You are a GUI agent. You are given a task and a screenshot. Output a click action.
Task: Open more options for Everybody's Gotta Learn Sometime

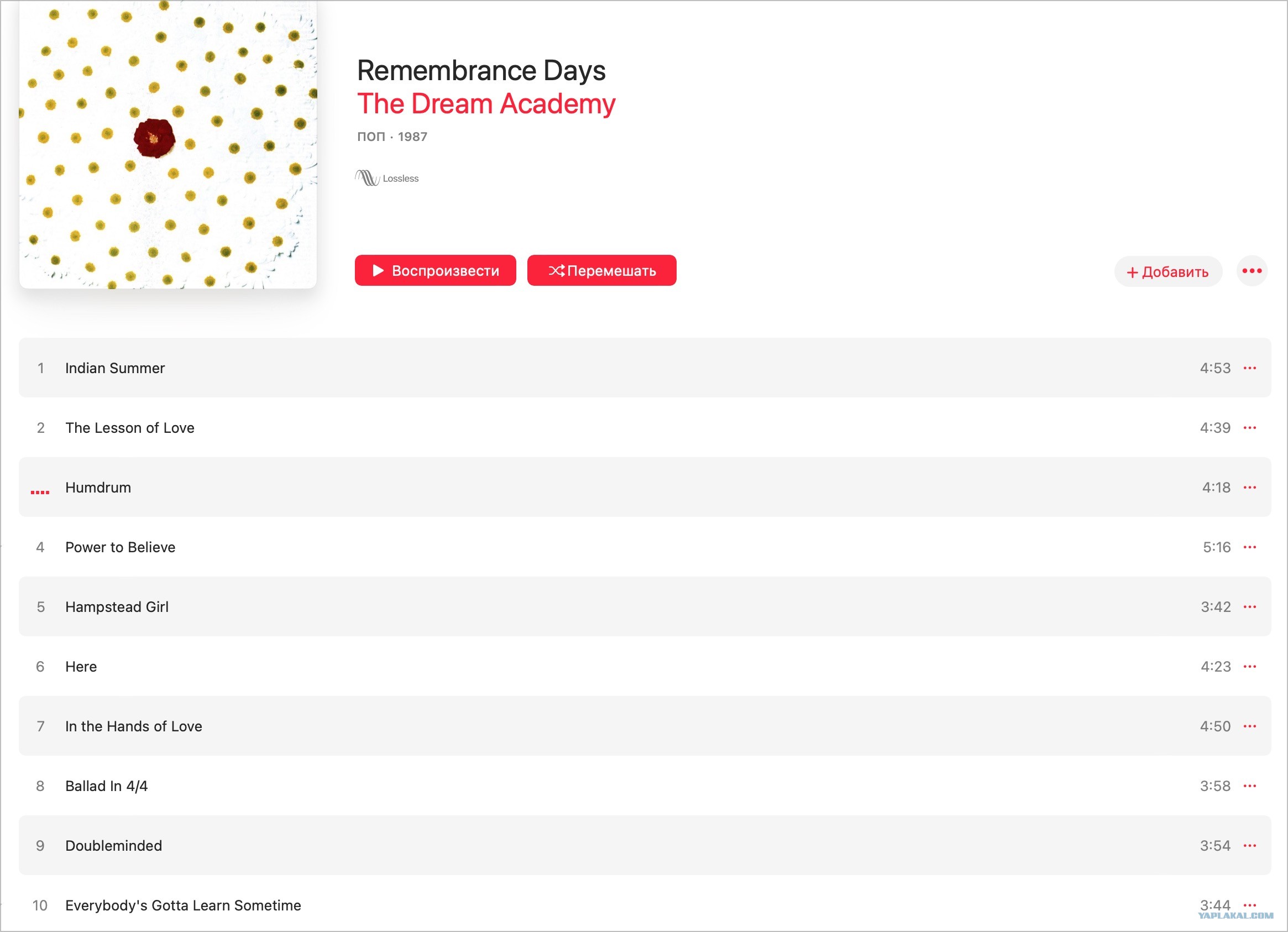(1249, 905)
